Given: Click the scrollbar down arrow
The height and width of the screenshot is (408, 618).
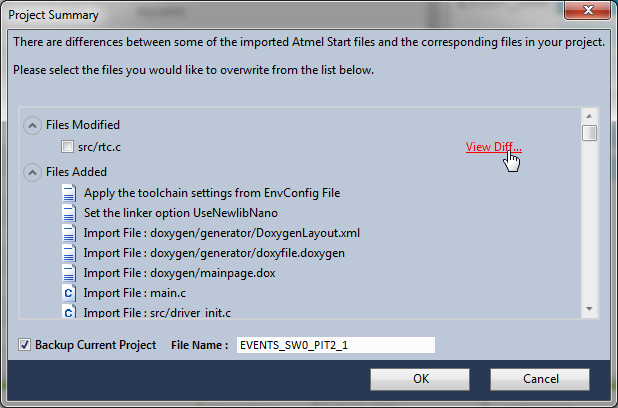Looking at the screenshot, I should [x=589, y=309].
